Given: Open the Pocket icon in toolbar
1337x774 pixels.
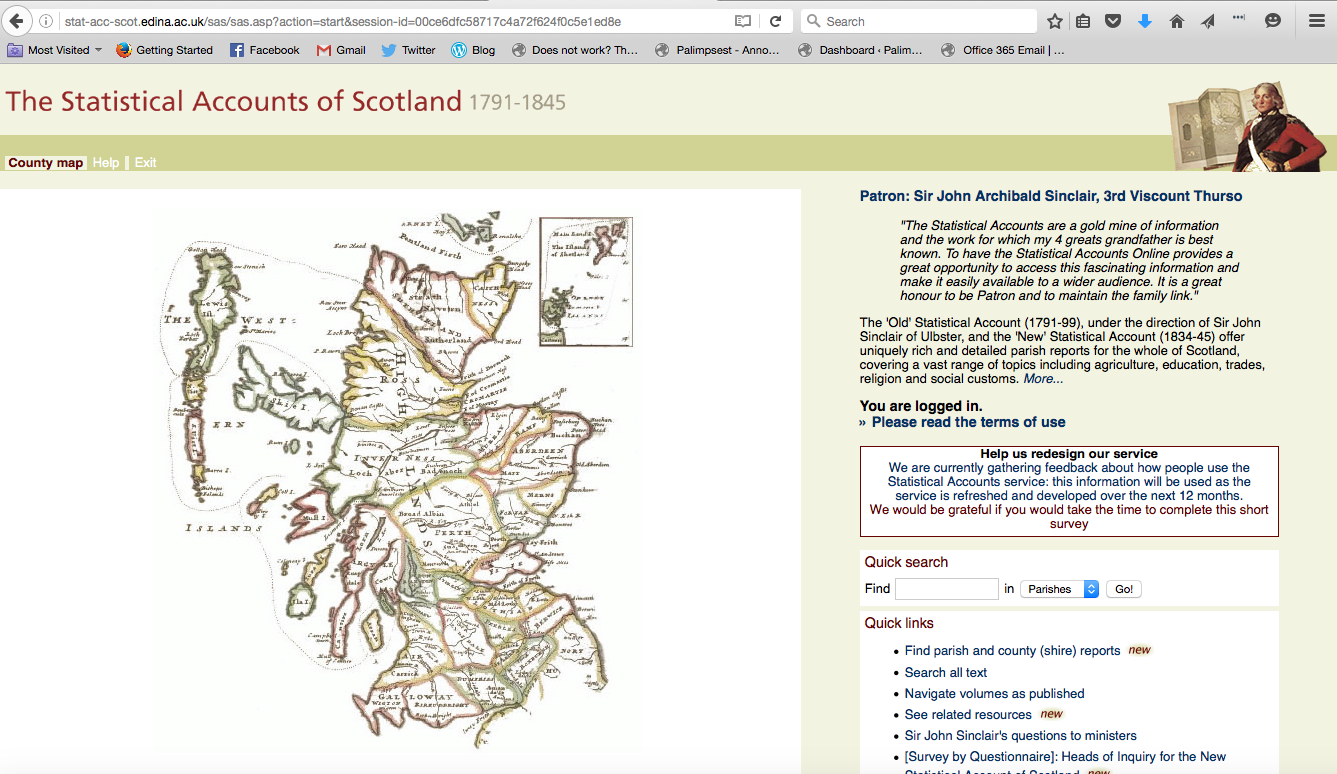Looking at the screenshot, I should pyautogui.click(x=1113, y=21).
